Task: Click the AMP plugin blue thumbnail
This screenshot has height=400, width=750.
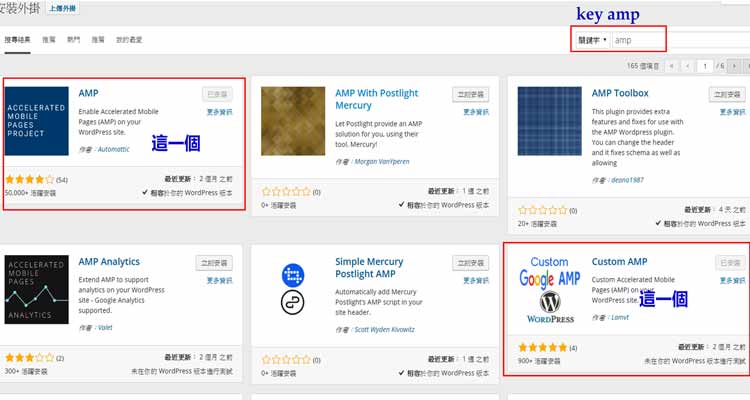Action: pyautogui.click(x=37, y=121)
